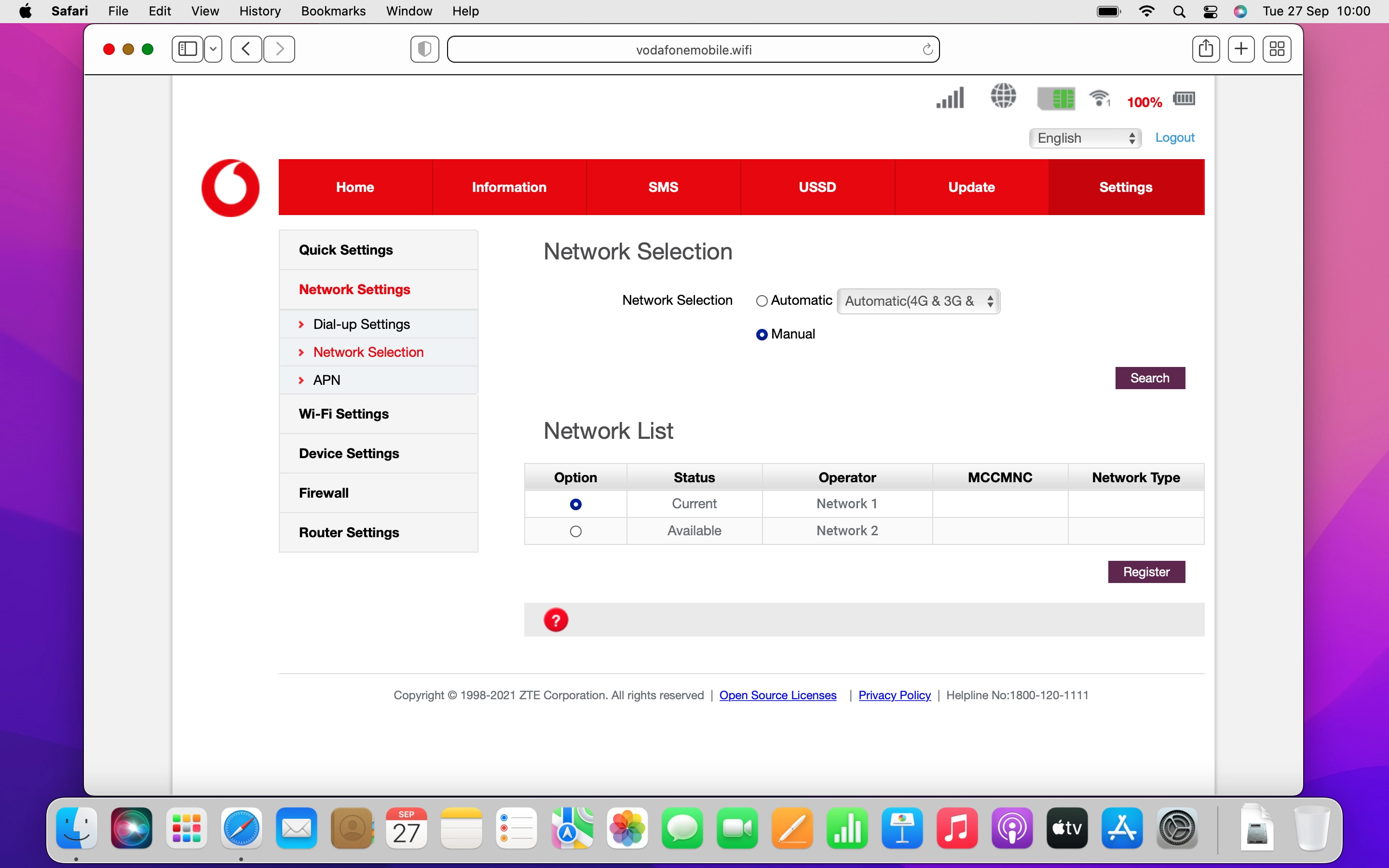This screenshot has width=1389, height=868.
Task: Click the red help question mark icon
Action: click(556, 620)
